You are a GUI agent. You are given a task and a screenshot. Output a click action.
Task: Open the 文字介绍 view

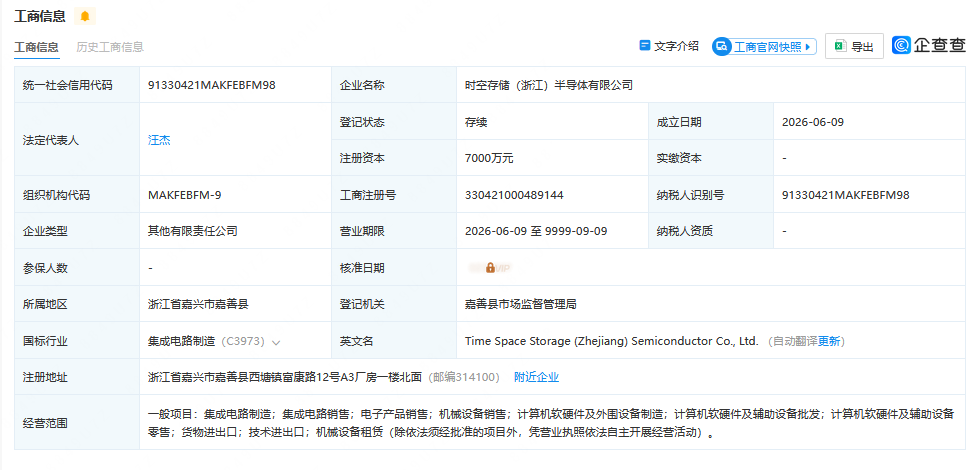pyautogui.click(x=669, y=46)
